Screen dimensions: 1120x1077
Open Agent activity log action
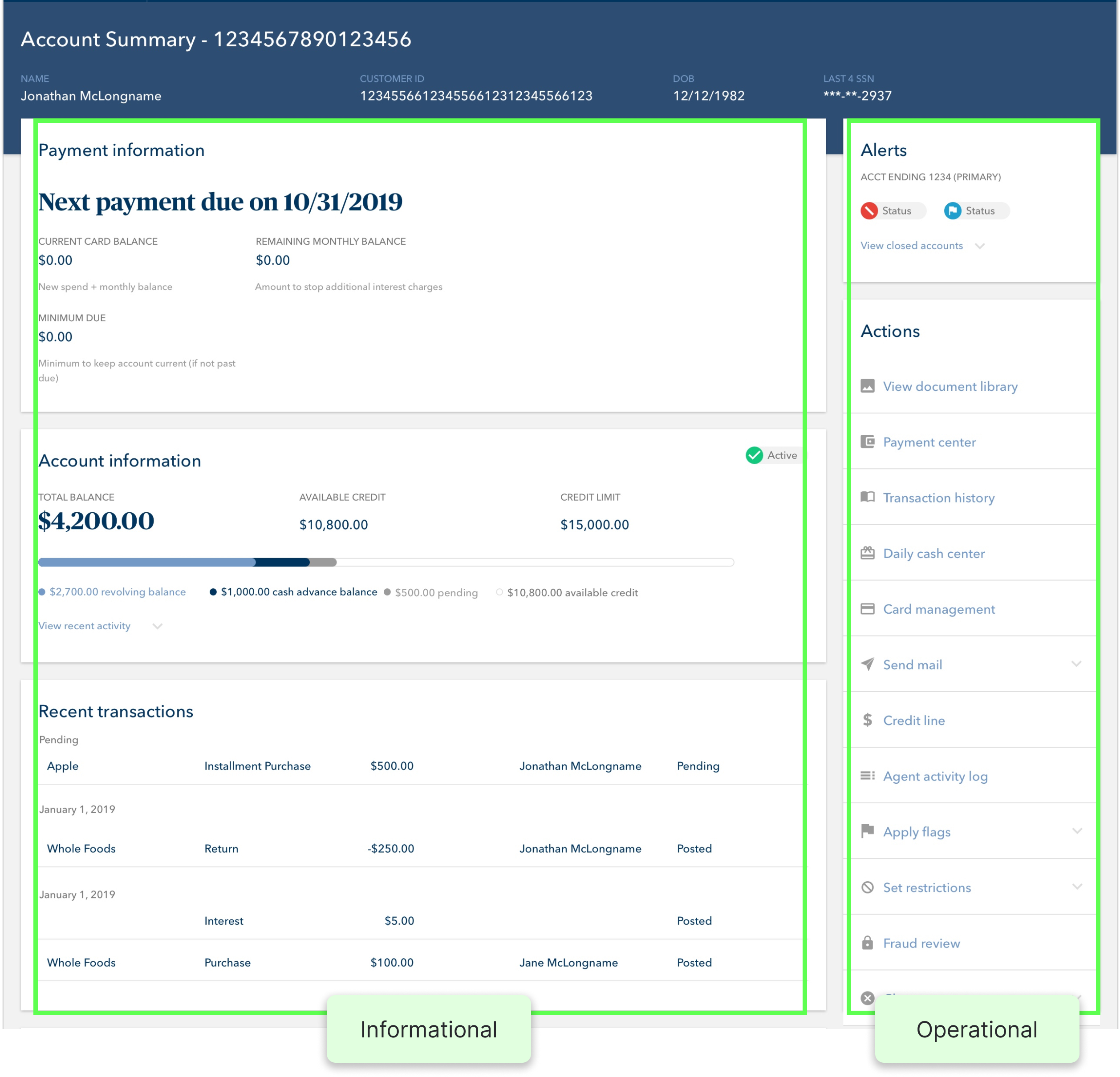pos(935,777)
